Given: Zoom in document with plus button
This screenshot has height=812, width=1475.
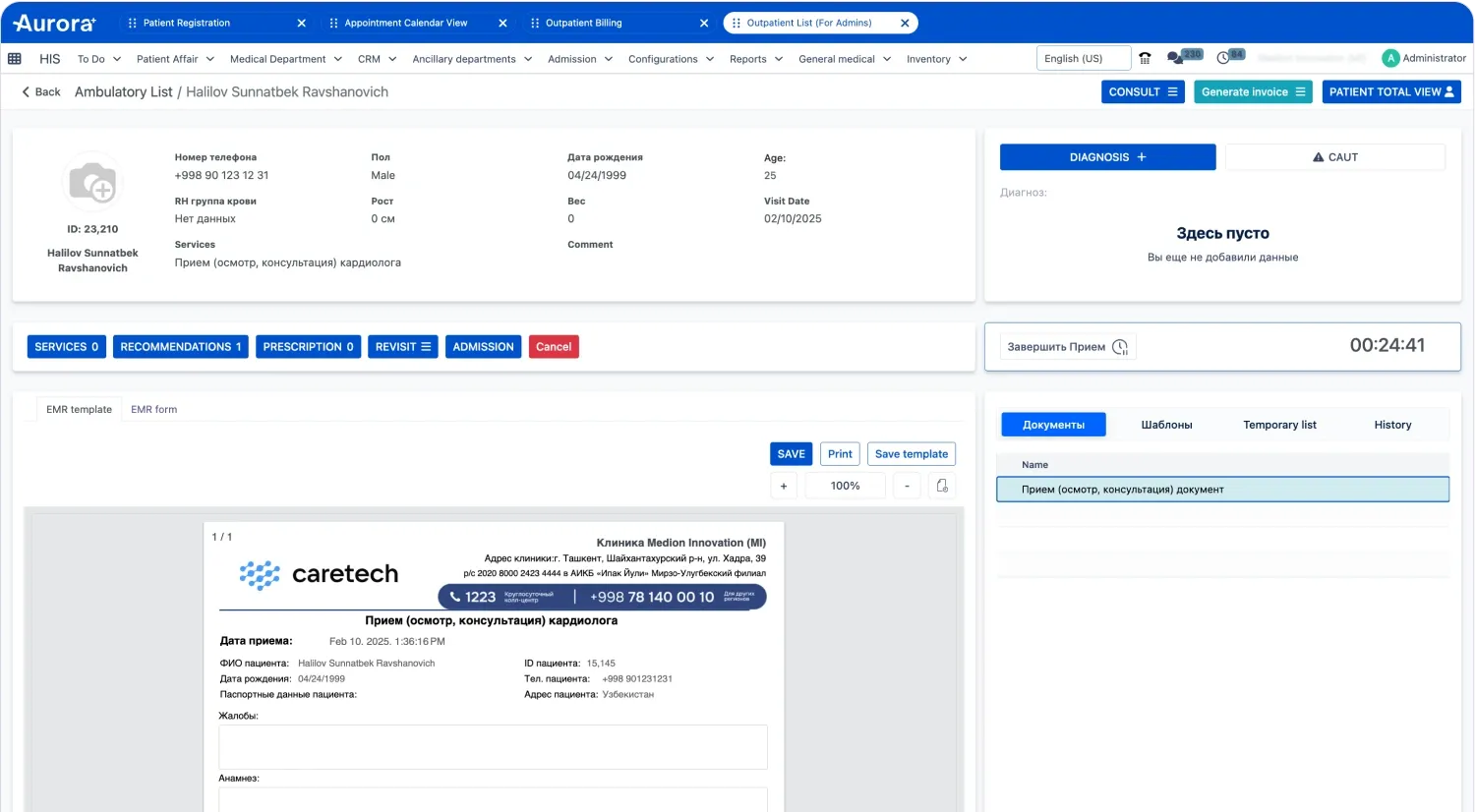Looking at the screenshot, I should coord(784,486).
